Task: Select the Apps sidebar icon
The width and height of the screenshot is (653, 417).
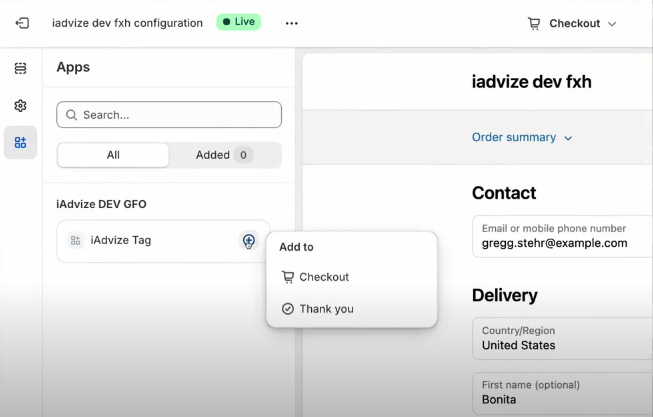Action: point(20,142)
